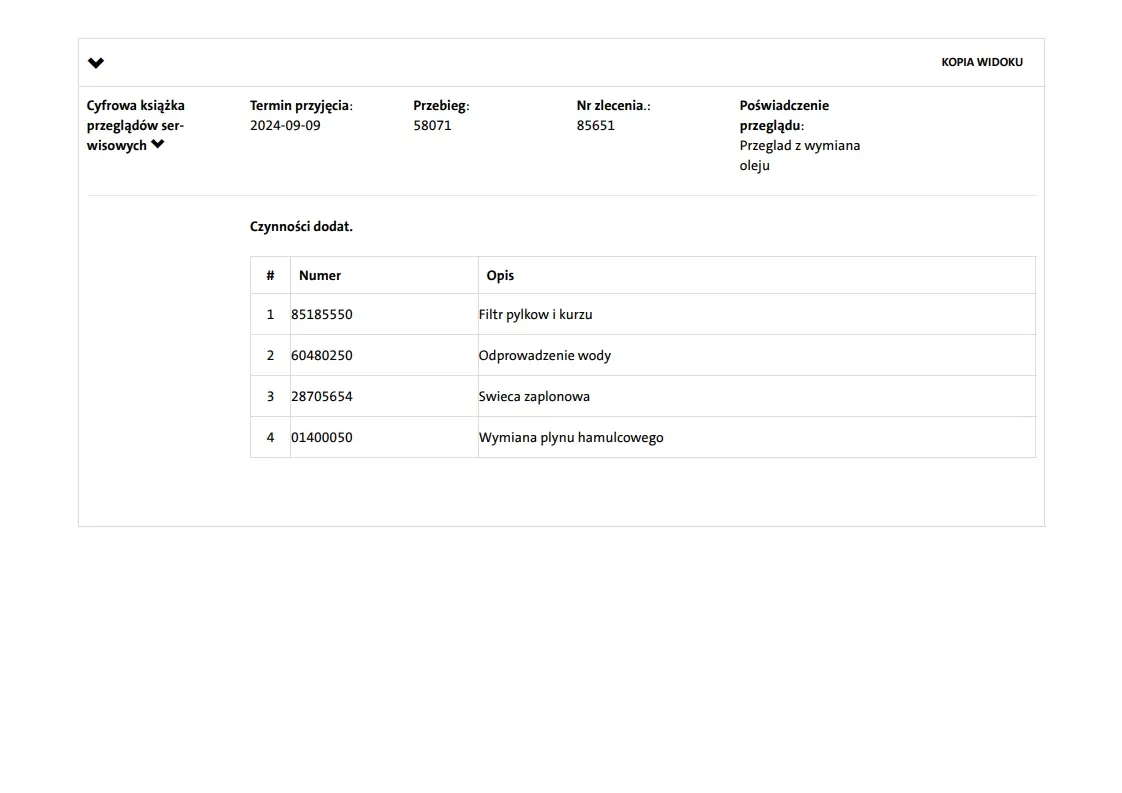
Task: Click the Odprowadzenie wody row description
Action: (544, 355)
